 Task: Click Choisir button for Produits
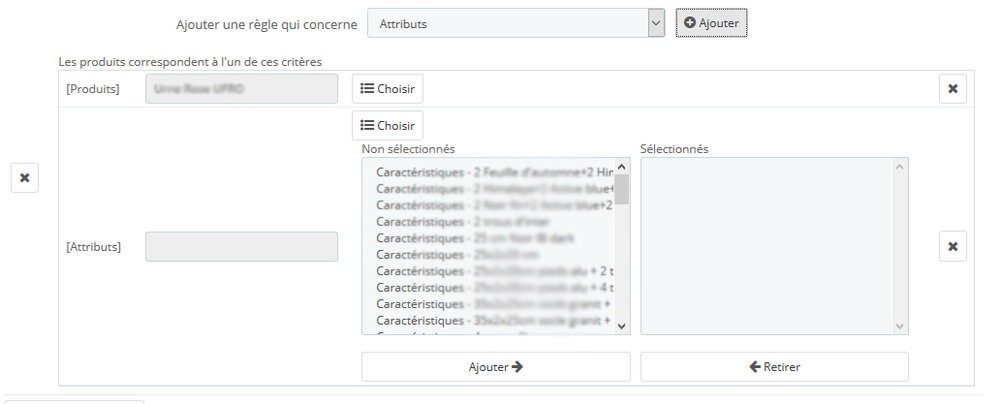click(x=387, y=89)
